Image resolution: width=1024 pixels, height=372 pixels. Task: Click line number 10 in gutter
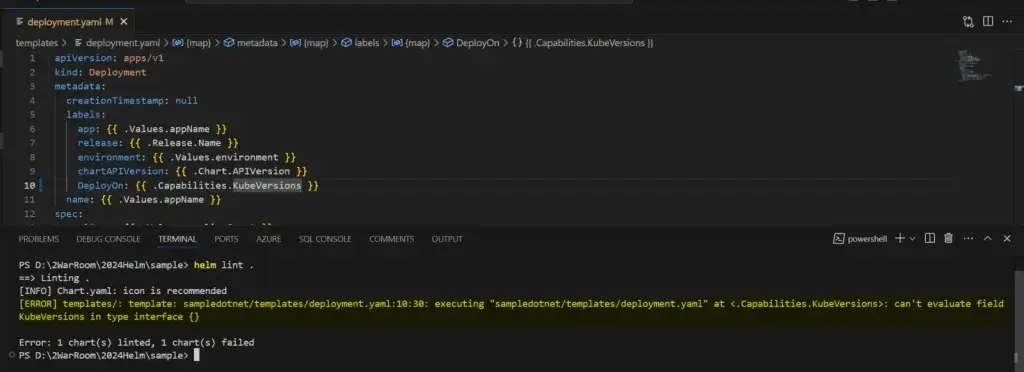[x=29, y=186]
